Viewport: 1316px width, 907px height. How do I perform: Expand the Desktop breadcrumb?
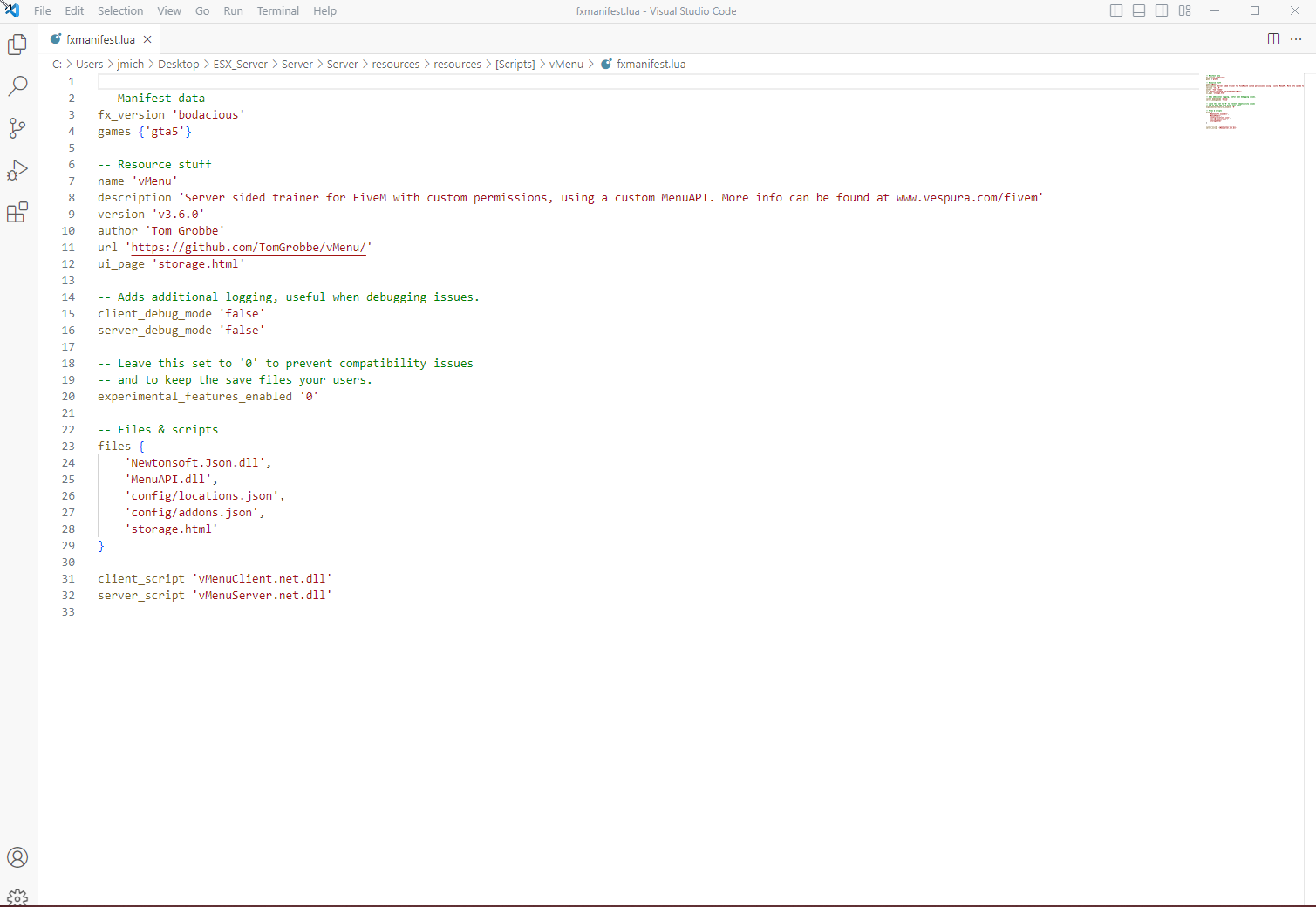(178, 64)
